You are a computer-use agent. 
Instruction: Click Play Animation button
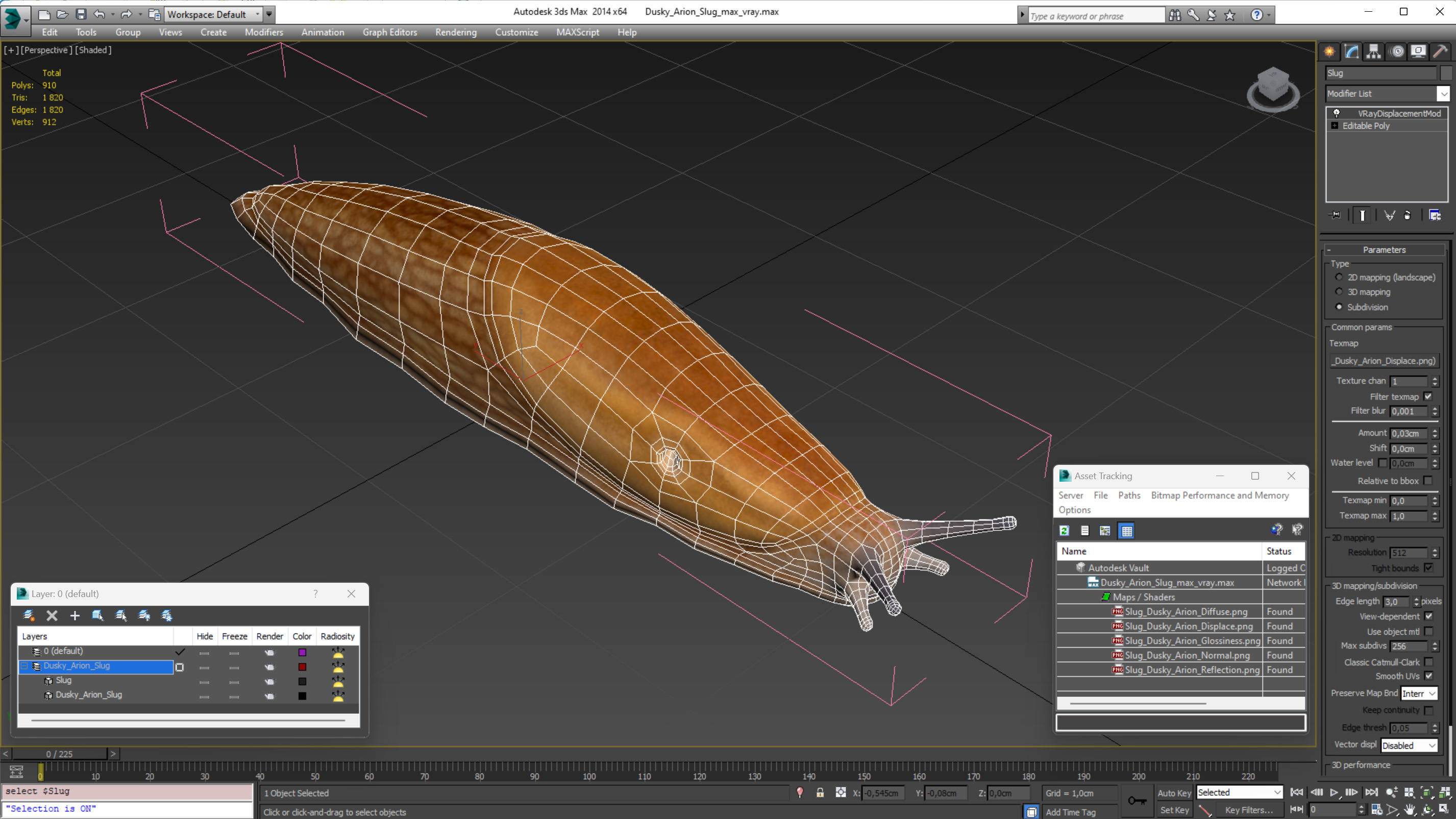[x=1334, y=792]
